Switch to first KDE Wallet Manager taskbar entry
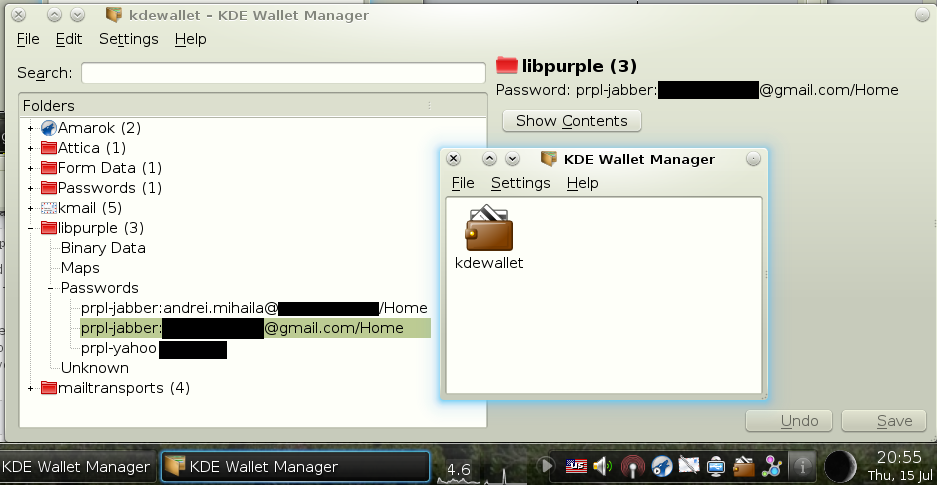 coord(78,466)
